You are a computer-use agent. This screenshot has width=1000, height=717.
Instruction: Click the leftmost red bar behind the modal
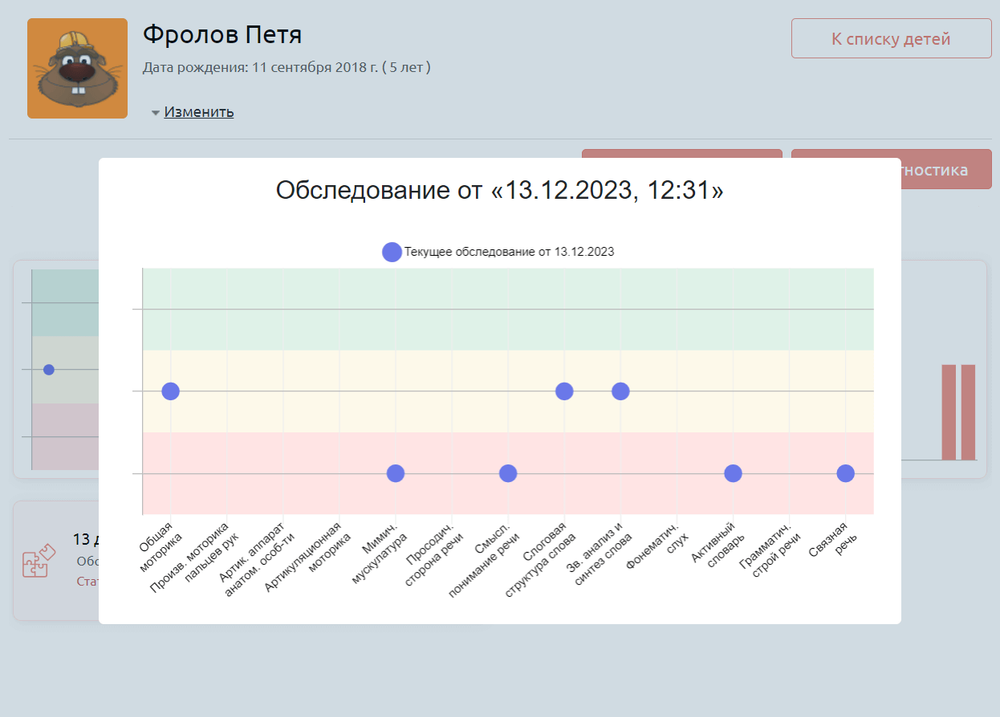tap(948, 412)
